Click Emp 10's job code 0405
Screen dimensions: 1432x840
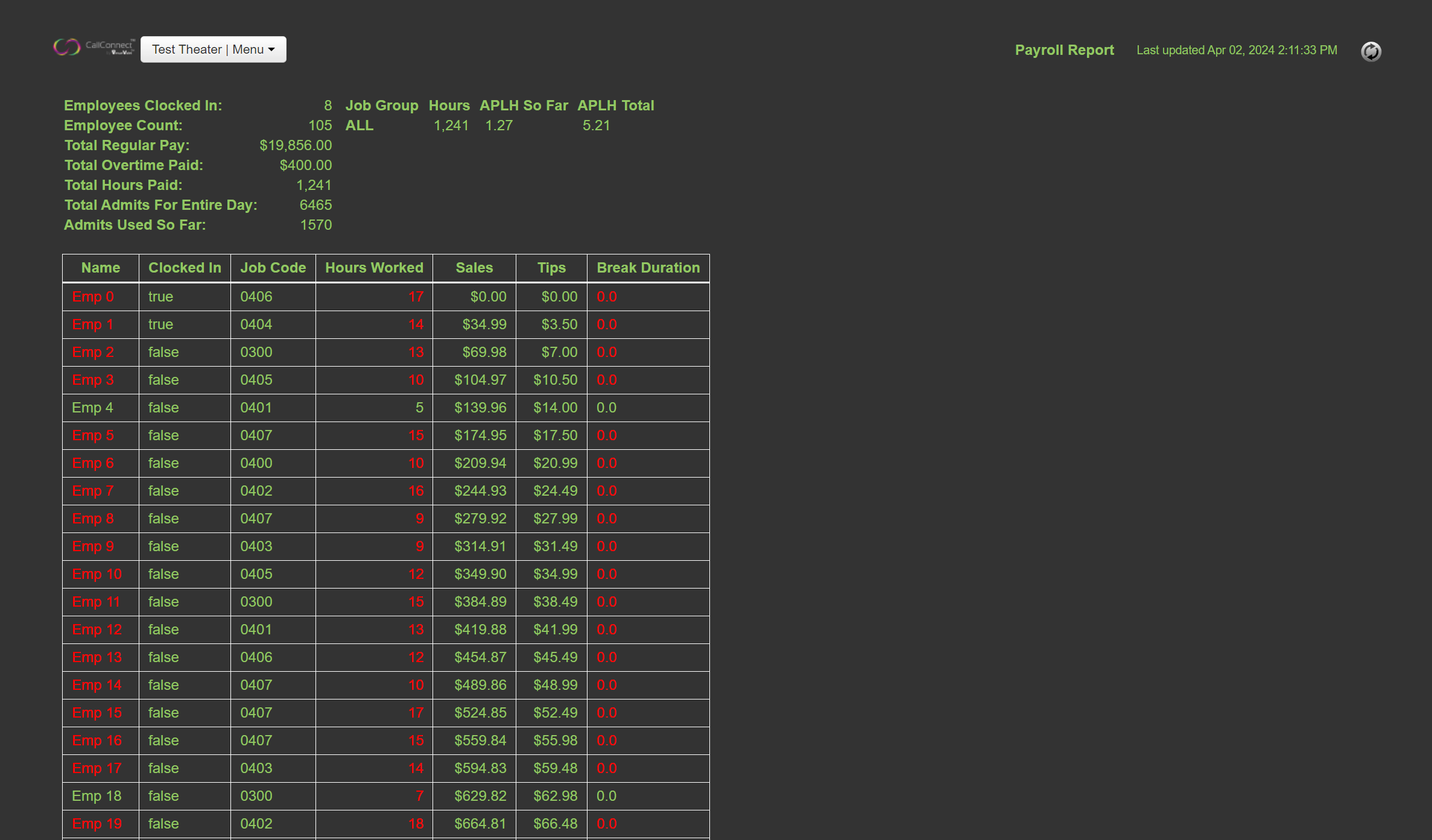256,574
